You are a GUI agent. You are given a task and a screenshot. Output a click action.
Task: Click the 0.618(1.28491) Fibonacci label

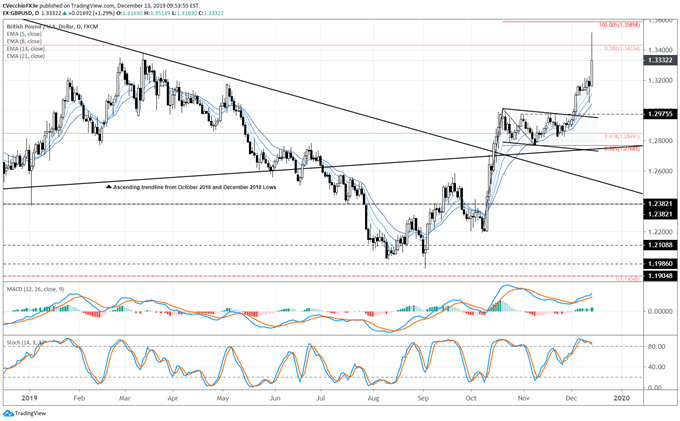pyautogui.click(x=622, y=137)
